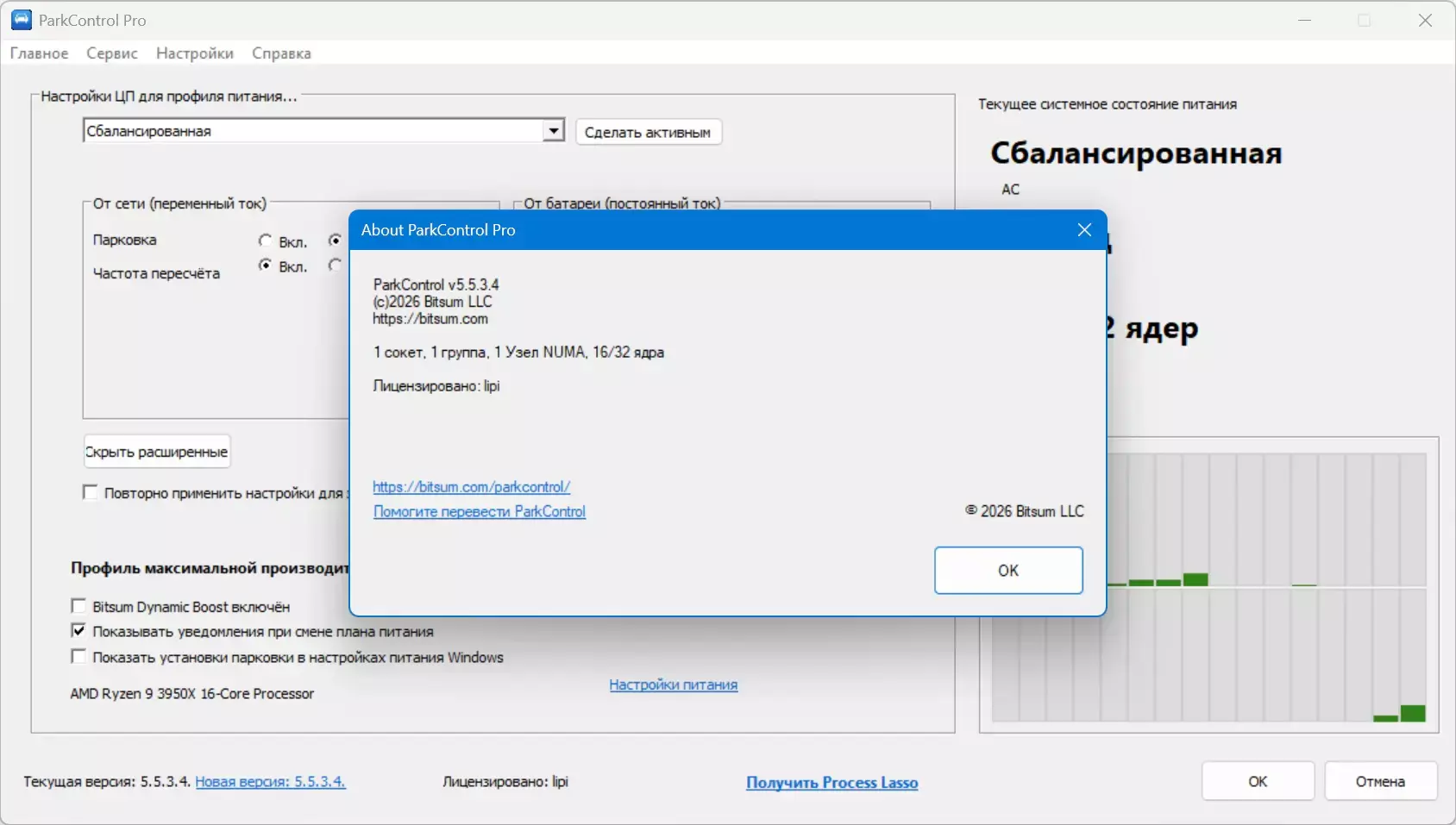Click the Скрыть расширенные button
Screen dimensions: 1456x825
point(157,452)
